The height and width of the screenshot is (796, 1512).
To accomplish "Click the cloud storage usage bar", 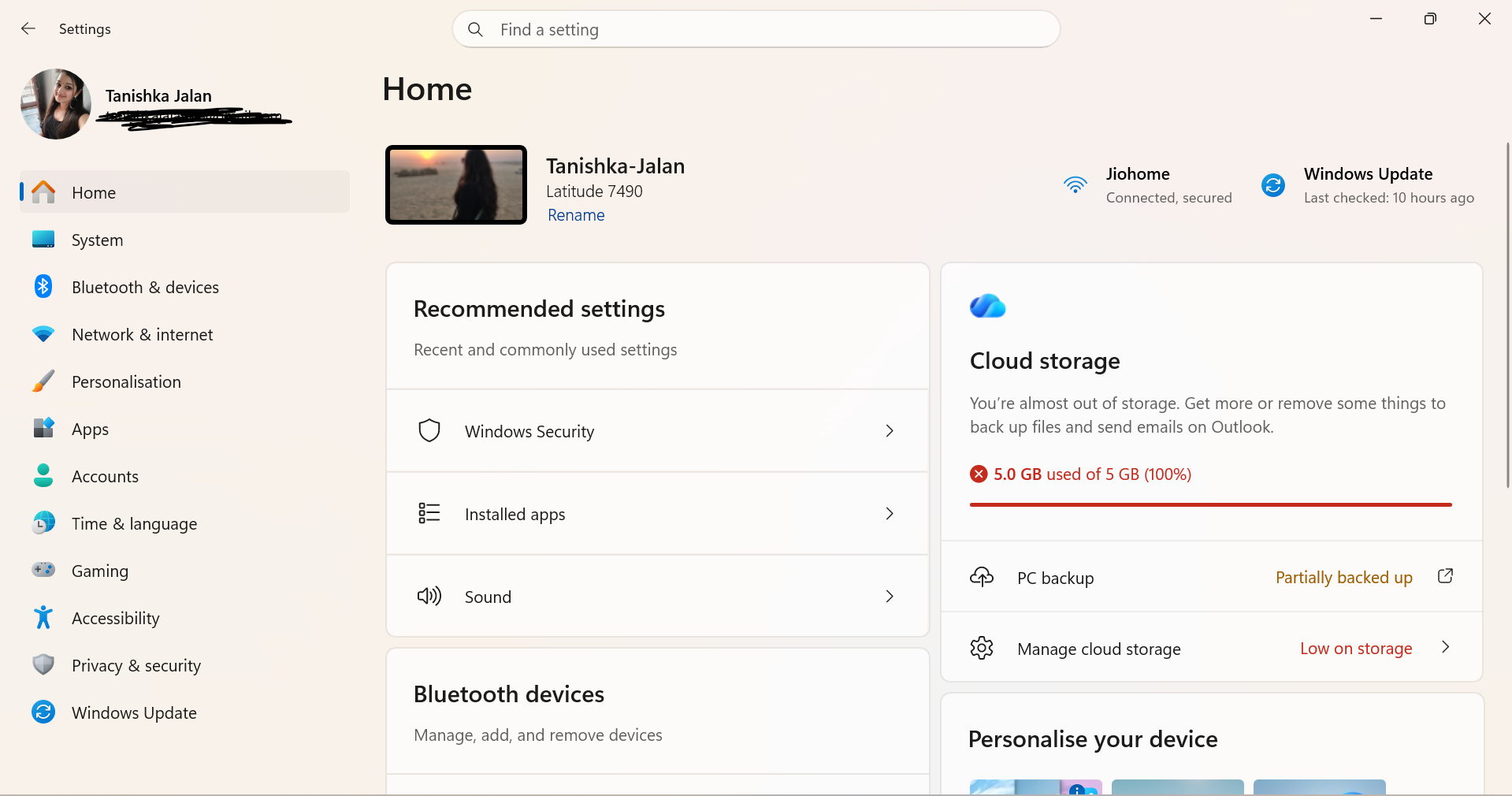I will (1210, 504).
